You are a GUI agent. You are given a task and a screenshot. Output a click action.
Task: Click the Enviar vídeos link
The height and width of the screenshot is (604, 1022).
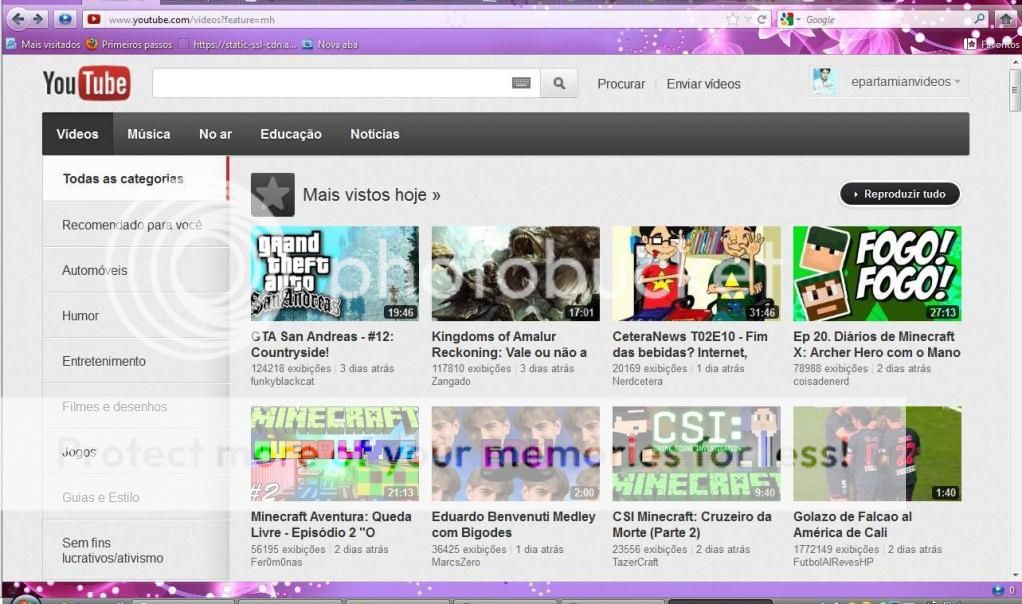pos(703,84)
